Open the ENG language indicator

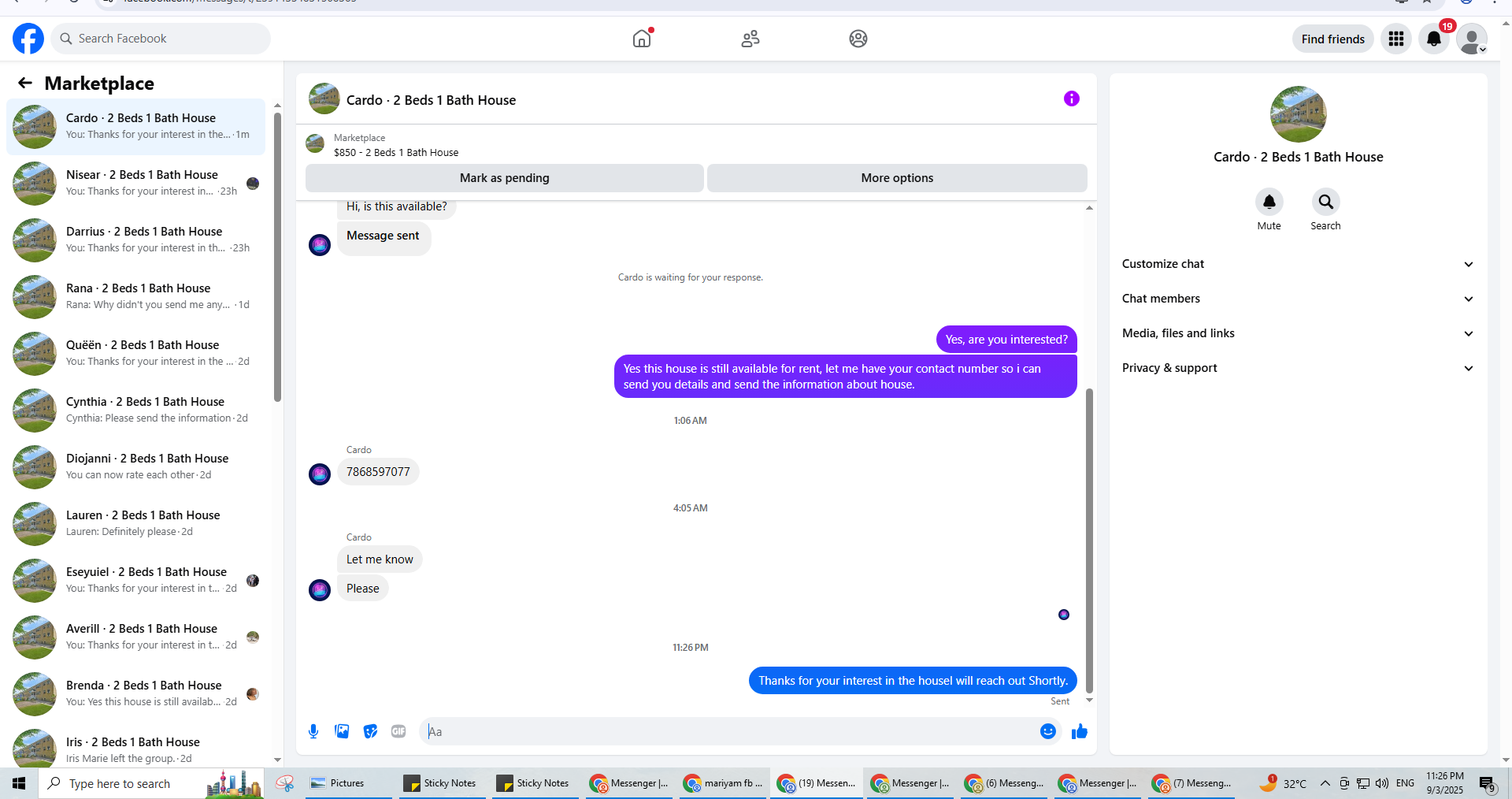pos(1406,783)
